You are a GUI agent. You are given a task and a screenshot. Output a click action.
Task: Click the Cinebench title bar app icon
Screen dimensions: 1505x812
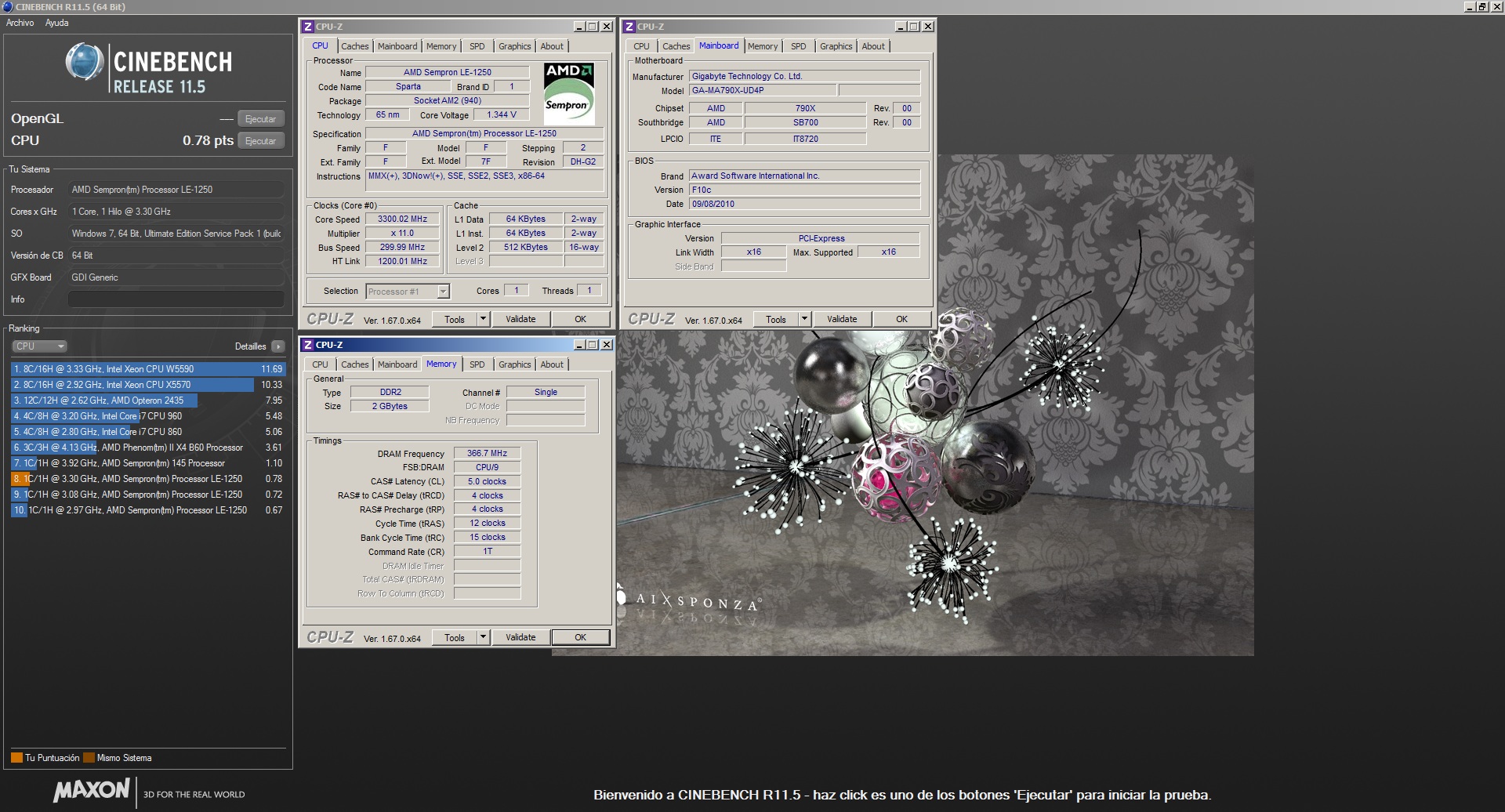click(x=8, y=7)
